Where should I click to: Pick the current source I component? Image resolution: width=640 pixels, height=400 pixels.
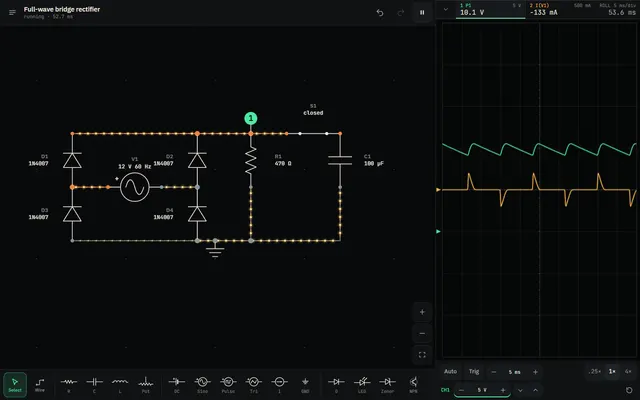click(x=280, y=384)
